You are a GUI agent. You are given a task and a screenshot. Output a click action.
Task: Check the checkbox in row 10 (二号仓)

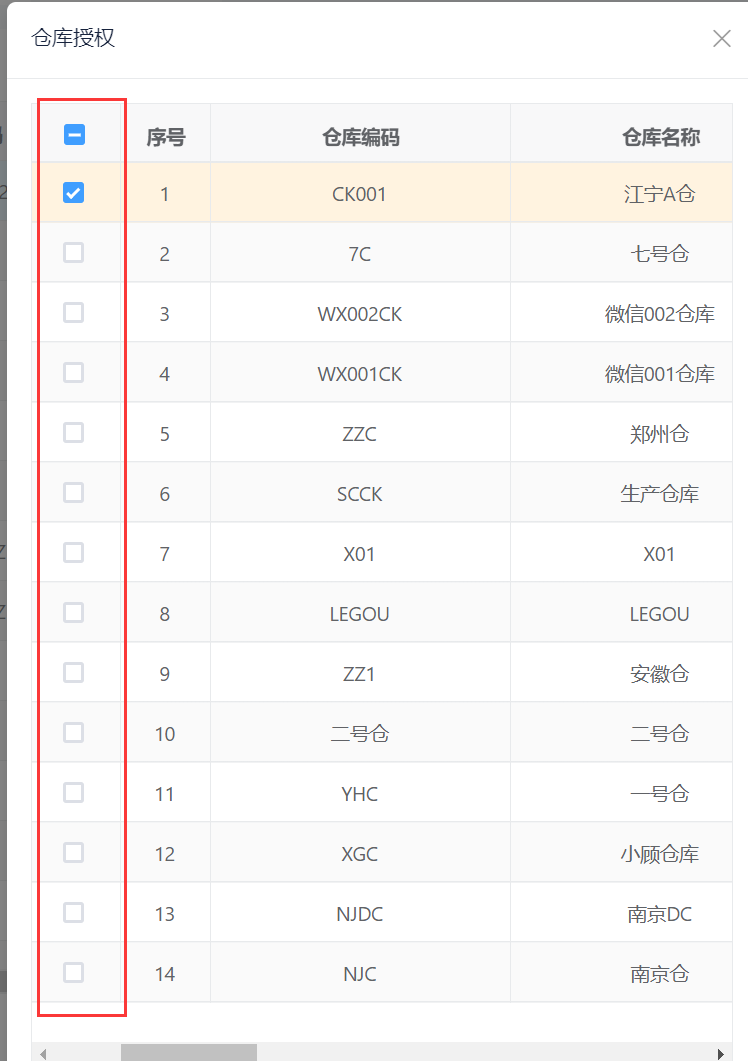(73, 733)
